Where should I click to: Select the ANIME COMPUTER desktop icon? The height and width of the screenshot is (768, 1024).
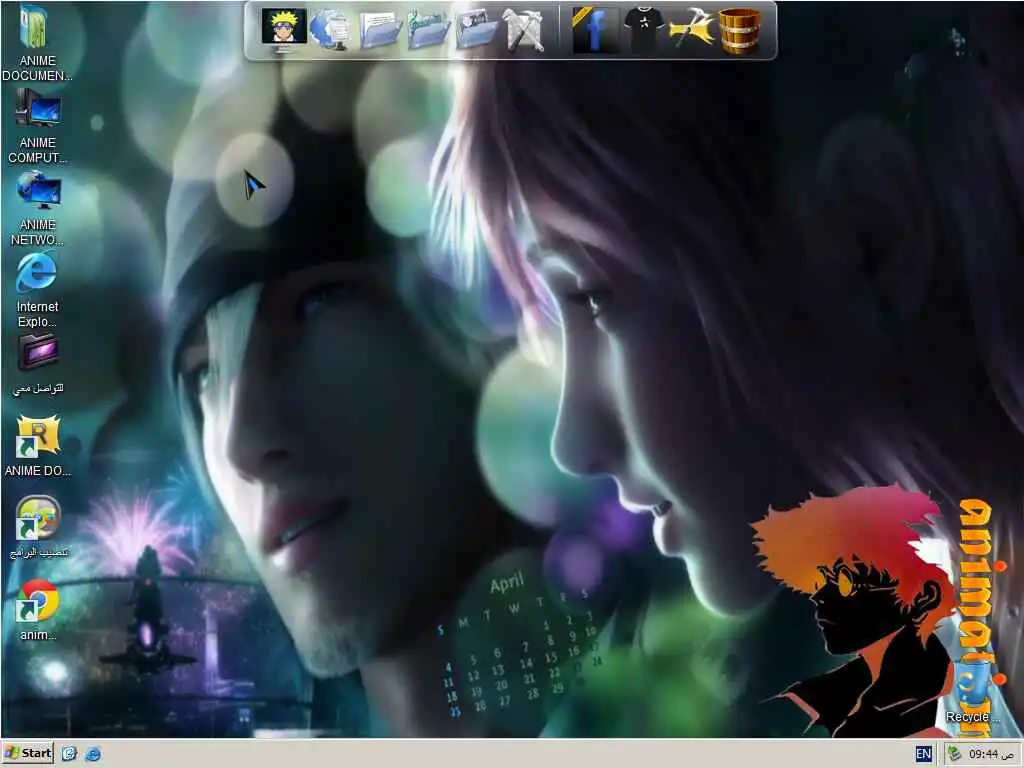coord(37,127)
